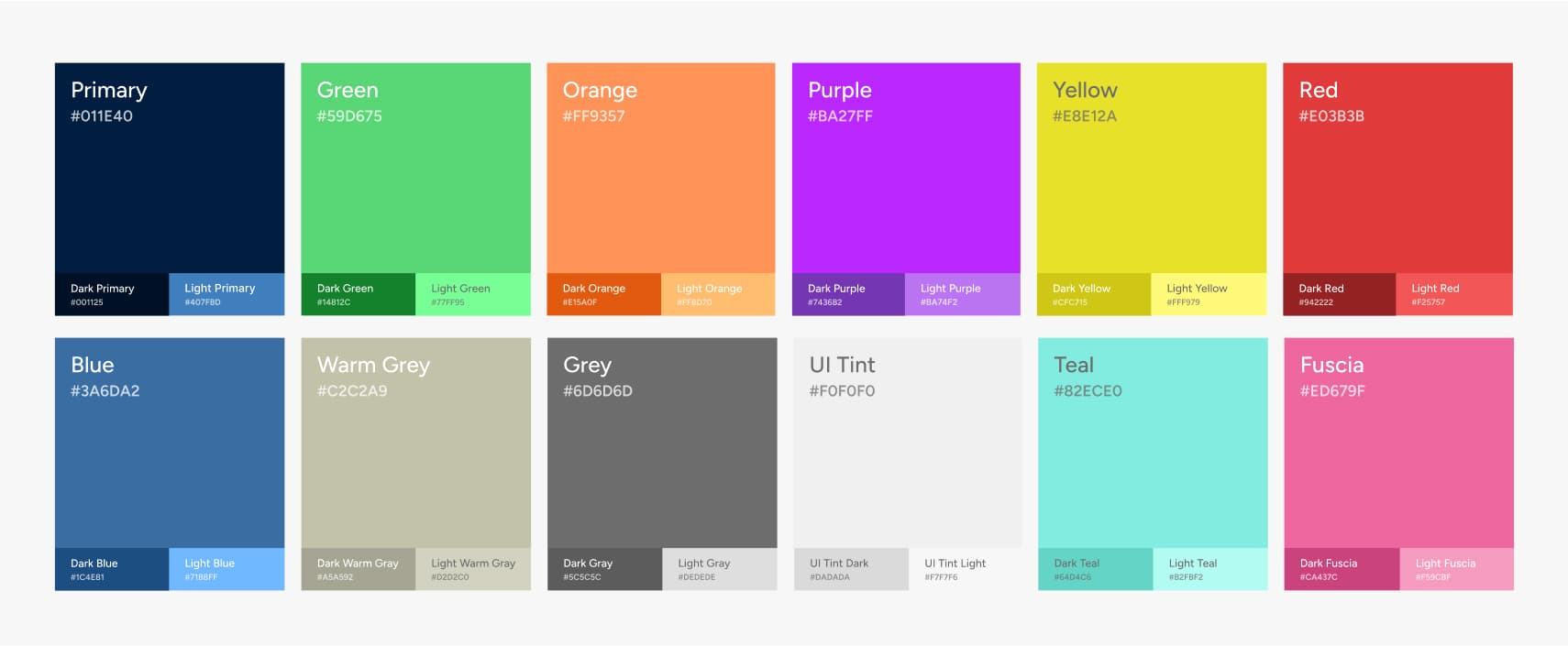Screen dimensions: 1568x646
Task: Click the Light Yellow swatch
Action: pos(1209,294)
